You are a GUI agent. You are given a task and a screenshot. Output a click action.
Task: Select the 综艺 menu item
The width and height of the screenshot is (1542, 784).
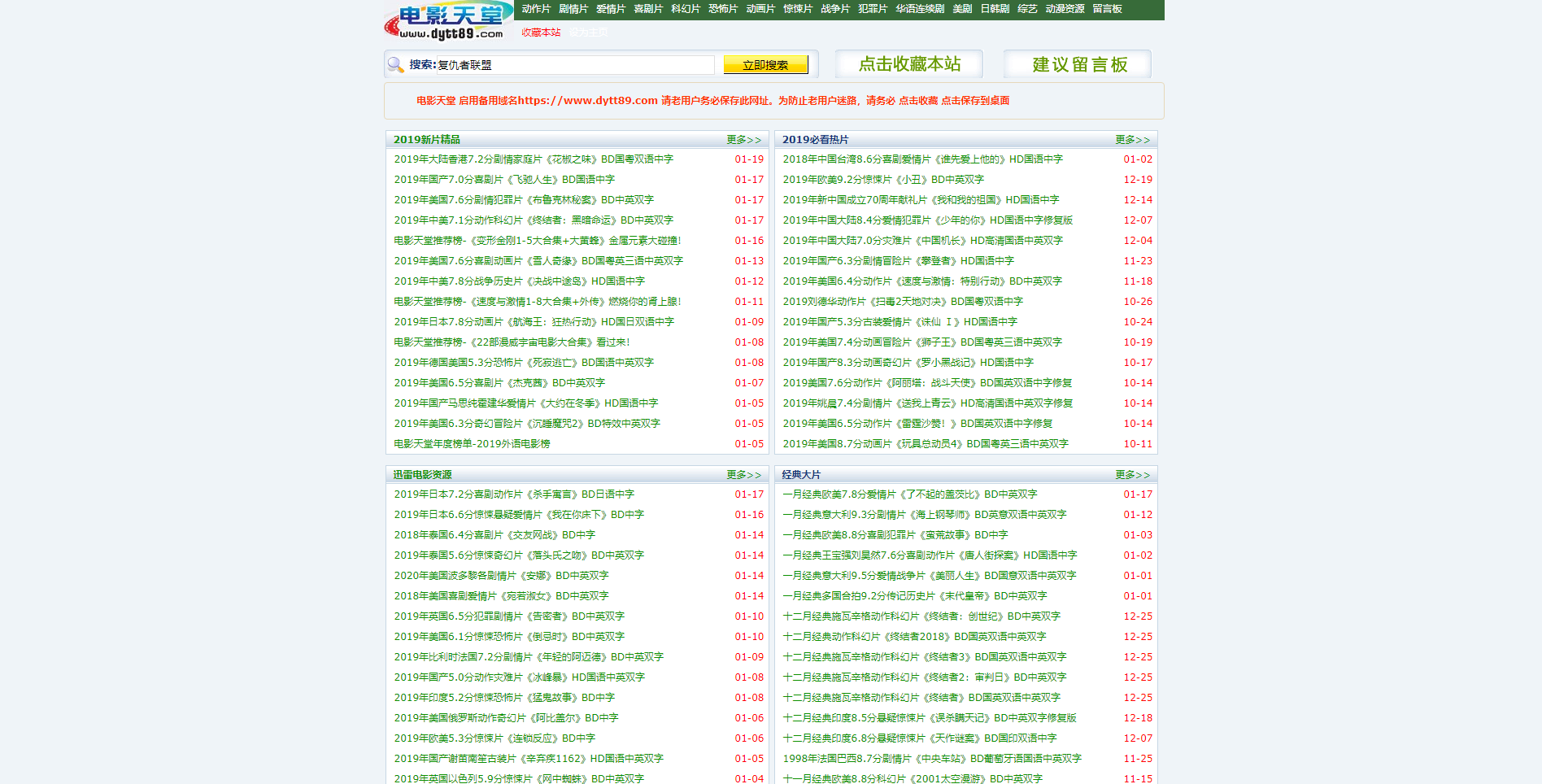[1027, 9]
